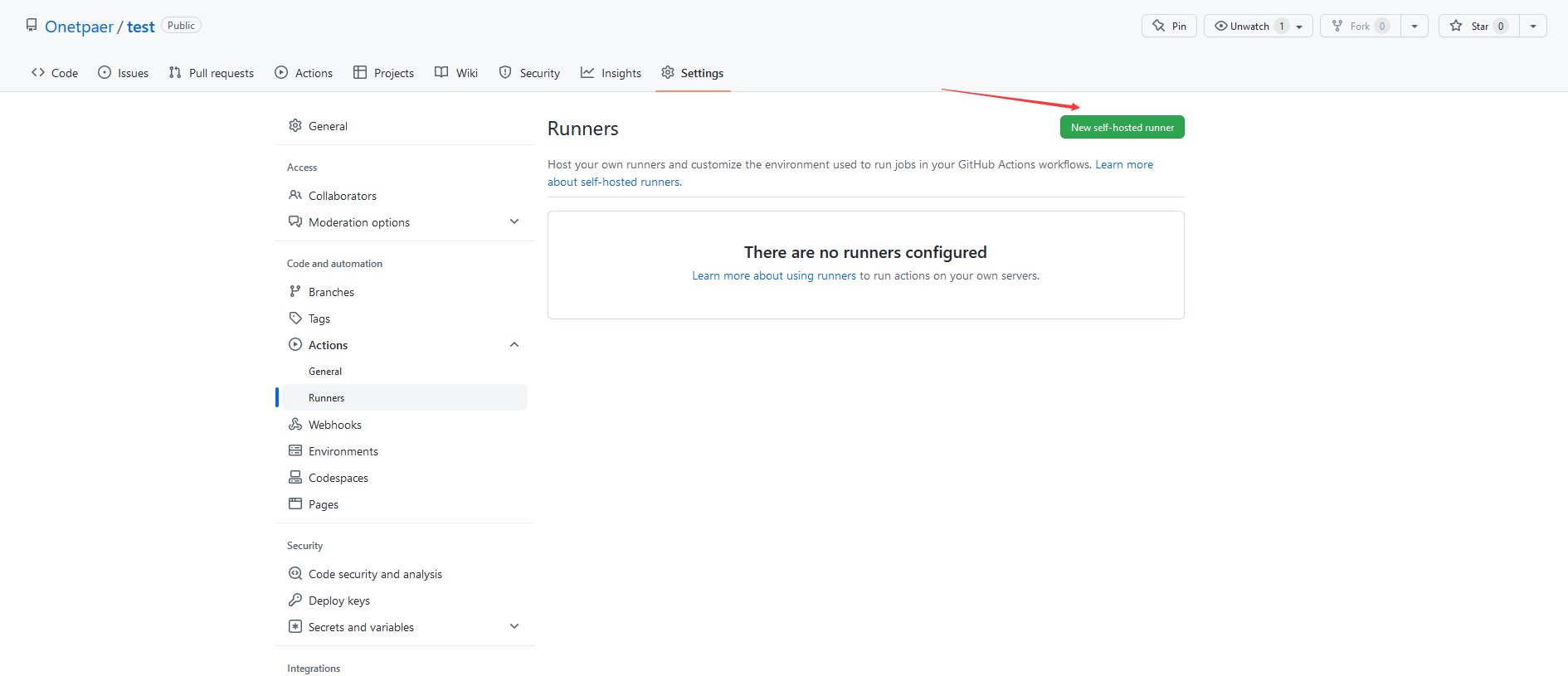This screenshot has height=676, width=1568.
Task: Switch to the Code tab
Action: coord(55,73)
